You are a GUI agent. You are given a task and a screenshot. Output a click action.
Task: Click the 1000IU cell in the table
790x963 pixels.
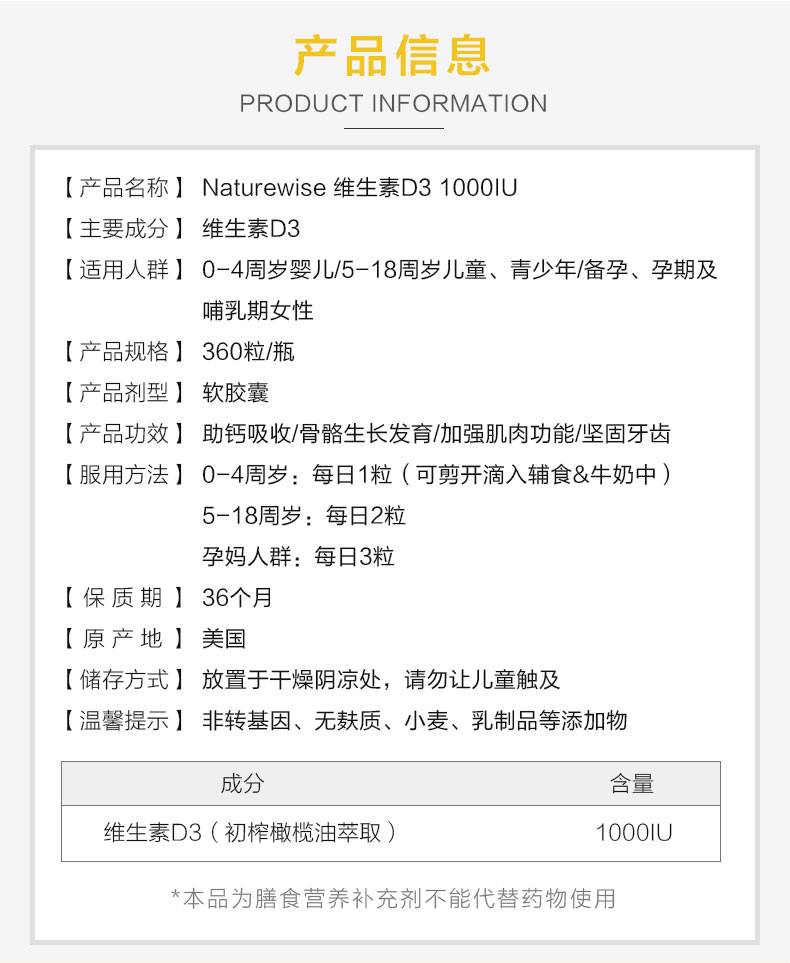coord(634,832)
